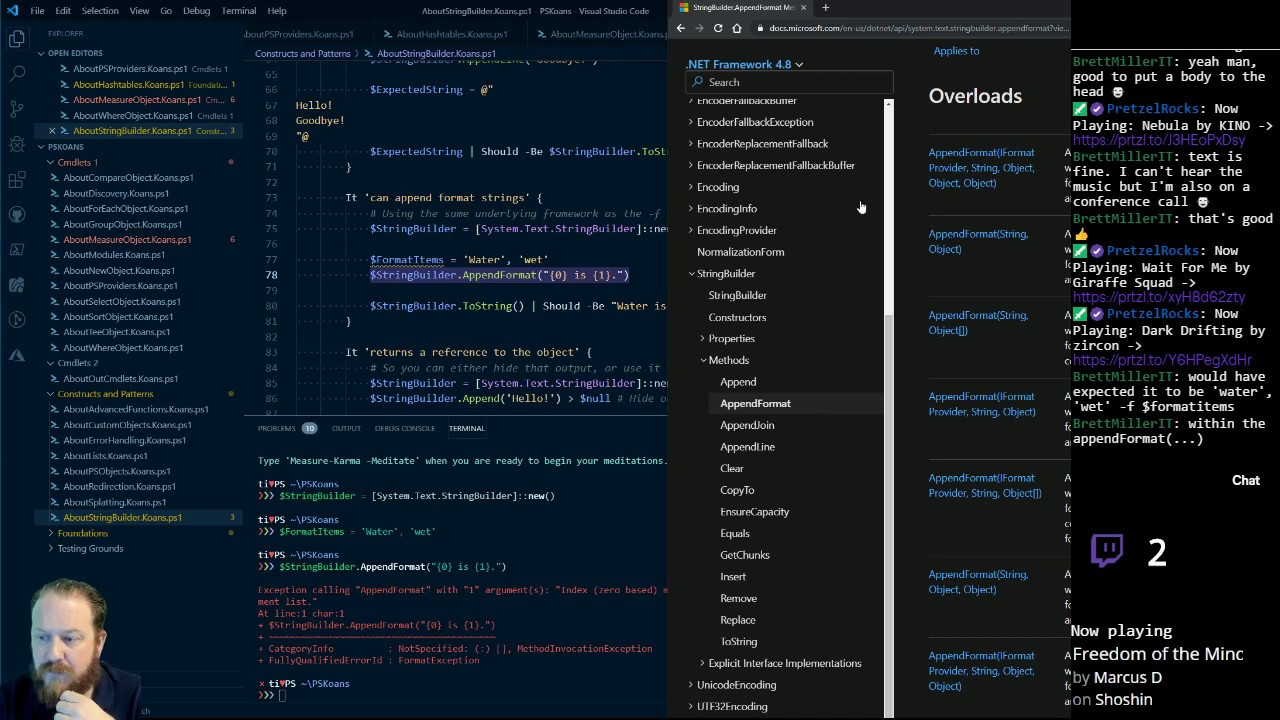Go forward in the browser
1280x720 pixels.
pyautogui.click(x=699, y=28)
